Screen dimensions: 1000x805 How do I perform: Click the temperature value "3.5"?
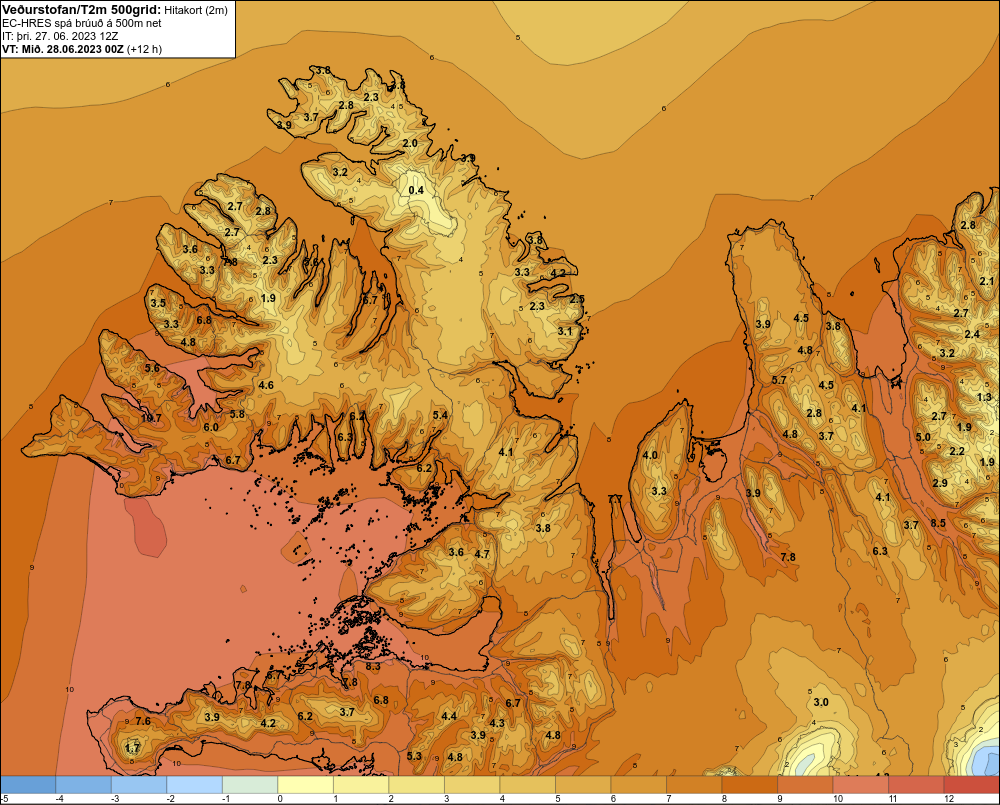(158, 303)
